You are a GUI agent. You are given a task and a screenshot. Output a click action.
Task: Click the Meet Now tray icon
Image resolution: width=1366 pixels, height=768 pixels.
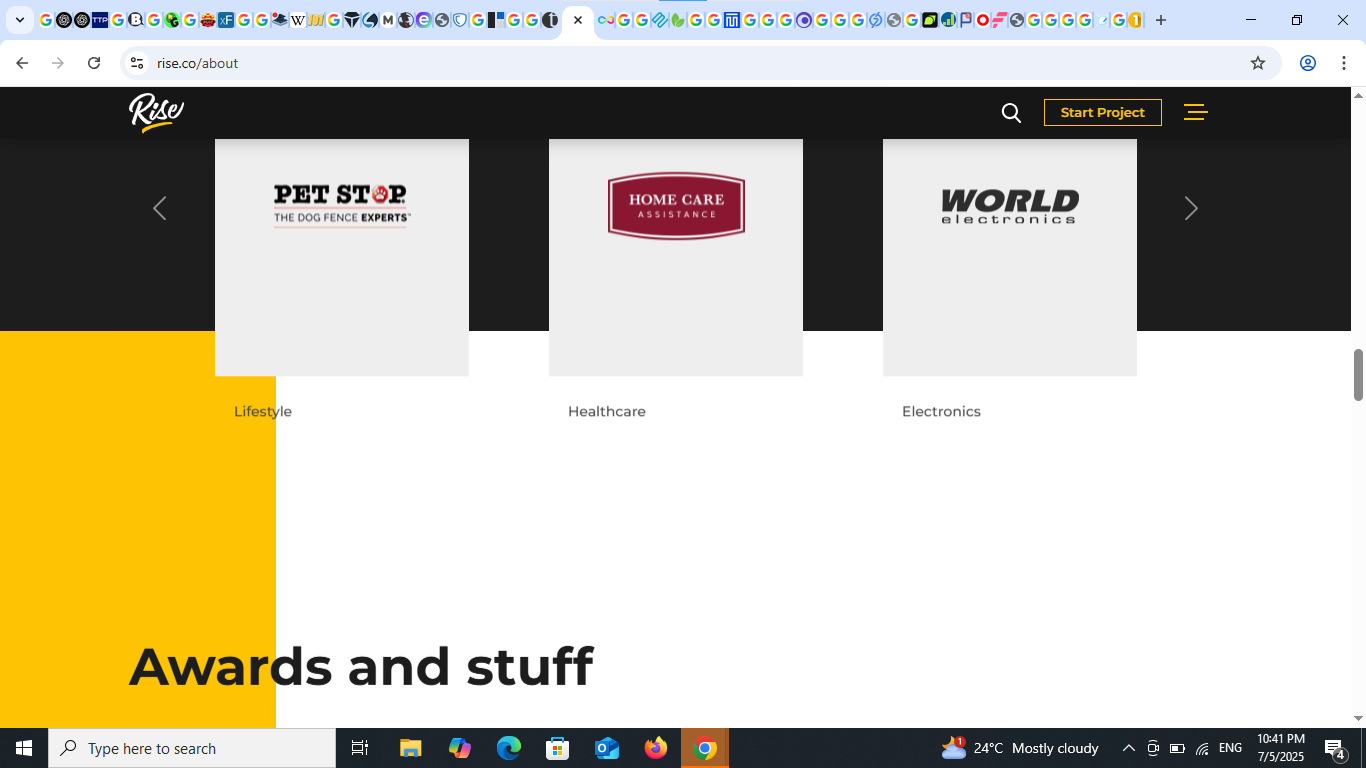click(1153, 748)
